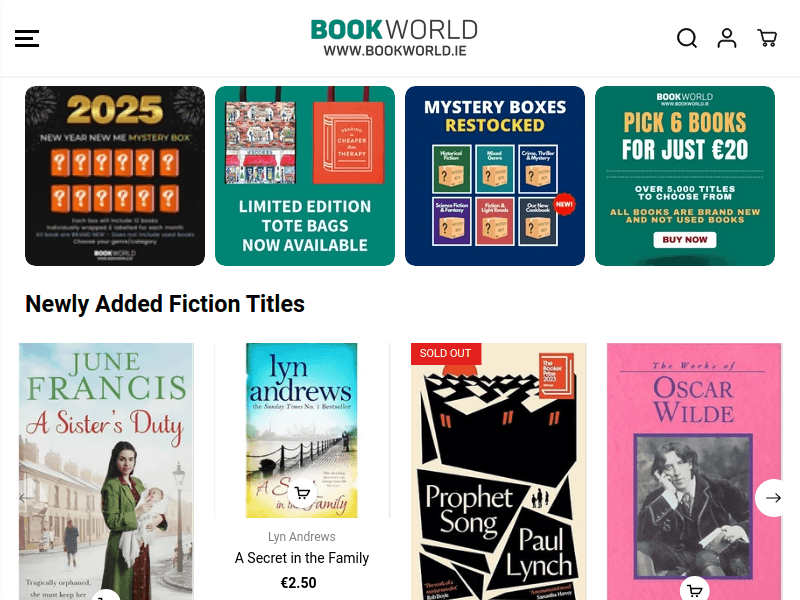Click the SOLD OUT badge on Prophet Song

[446, 353]
